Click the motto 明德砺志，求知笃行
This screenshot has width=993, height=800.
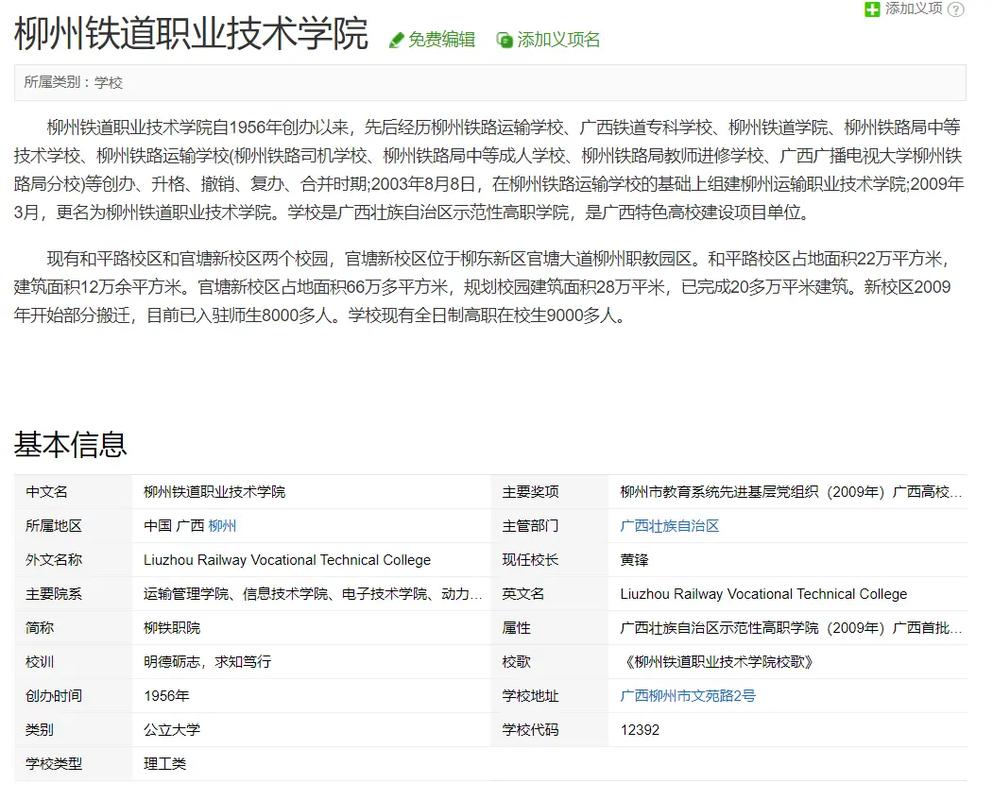207,662
